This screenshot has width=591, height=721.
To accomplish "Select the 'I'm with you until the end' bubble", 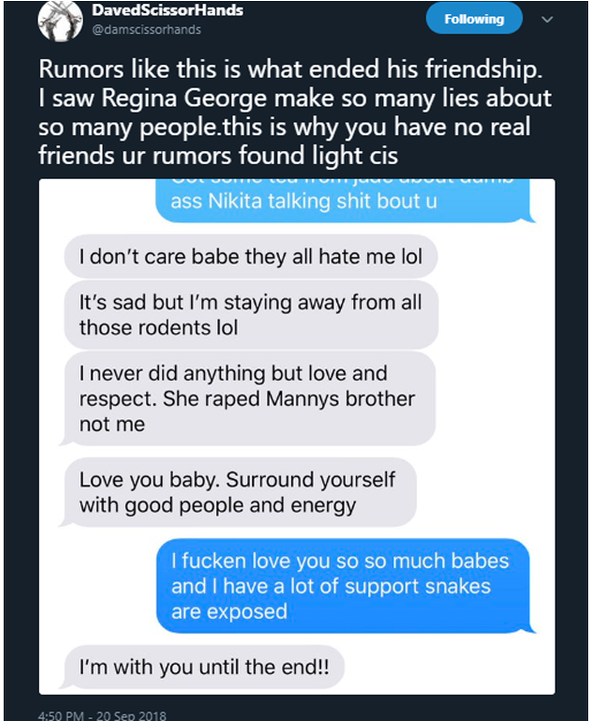I will point(202,667).
